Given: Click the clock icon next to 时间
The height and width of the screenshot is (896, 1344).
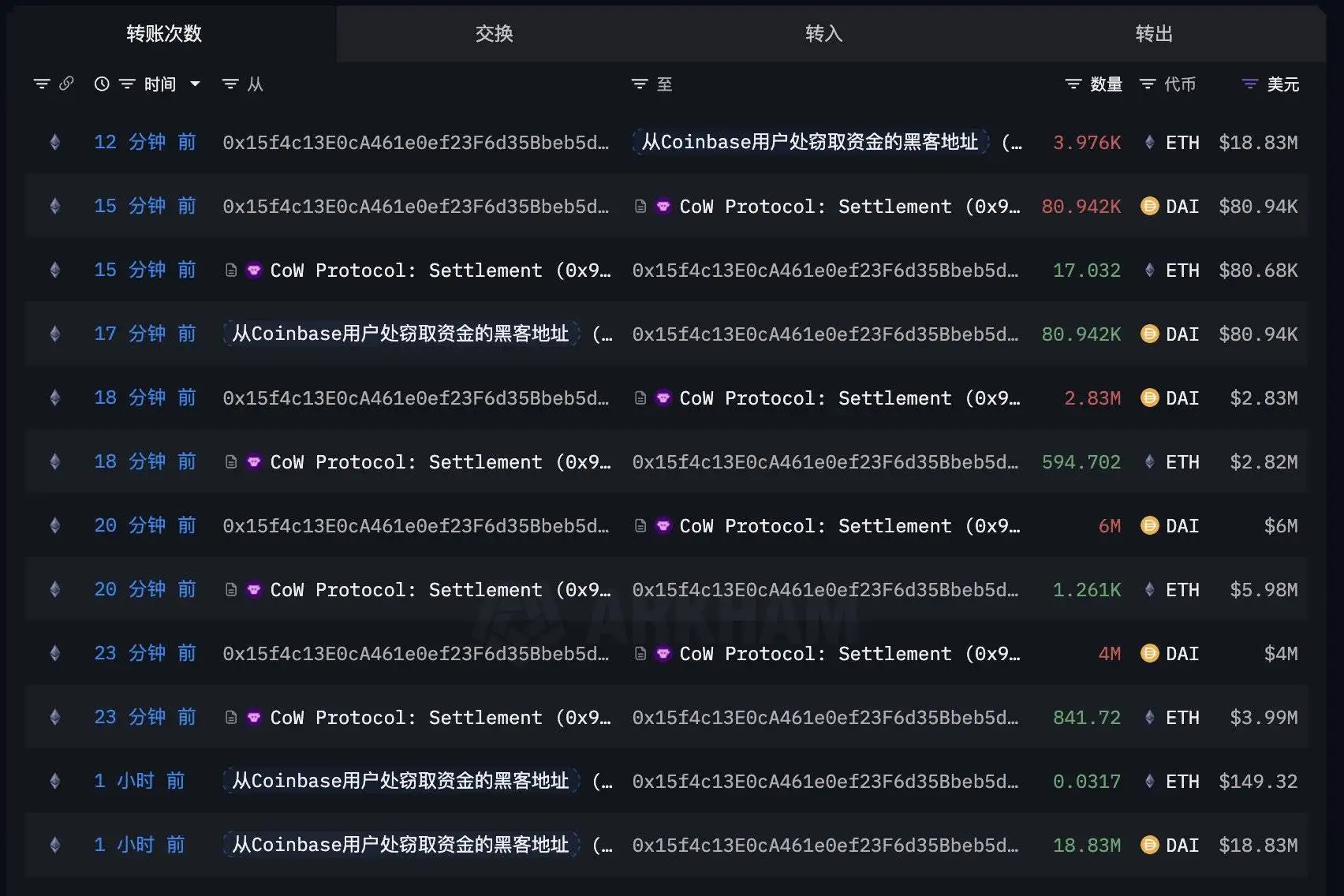Looking at the screenshot, I should 101,84.
